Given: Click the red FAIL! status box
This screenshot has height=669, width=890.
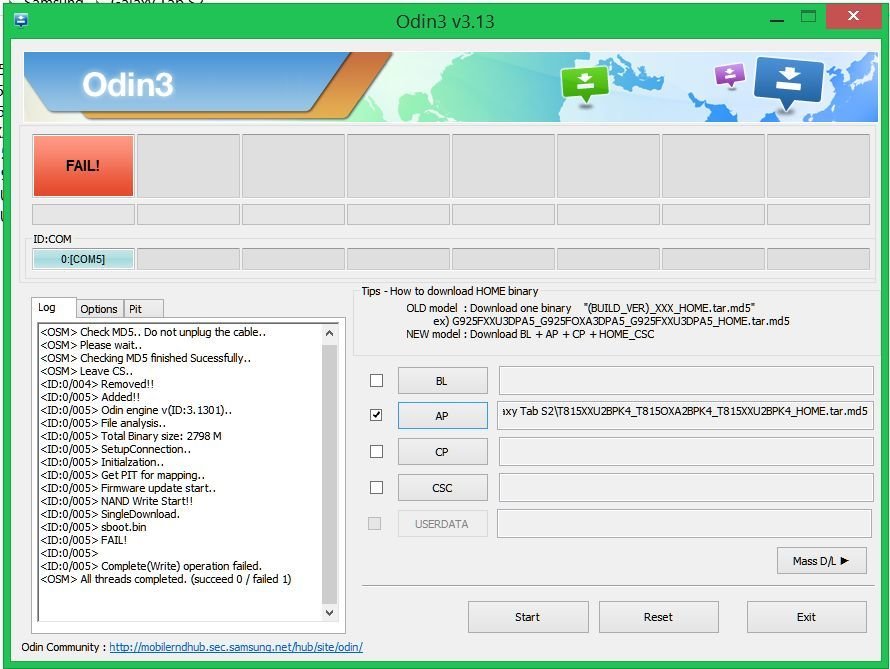Looking at the screenshot, I should (83, 166).
